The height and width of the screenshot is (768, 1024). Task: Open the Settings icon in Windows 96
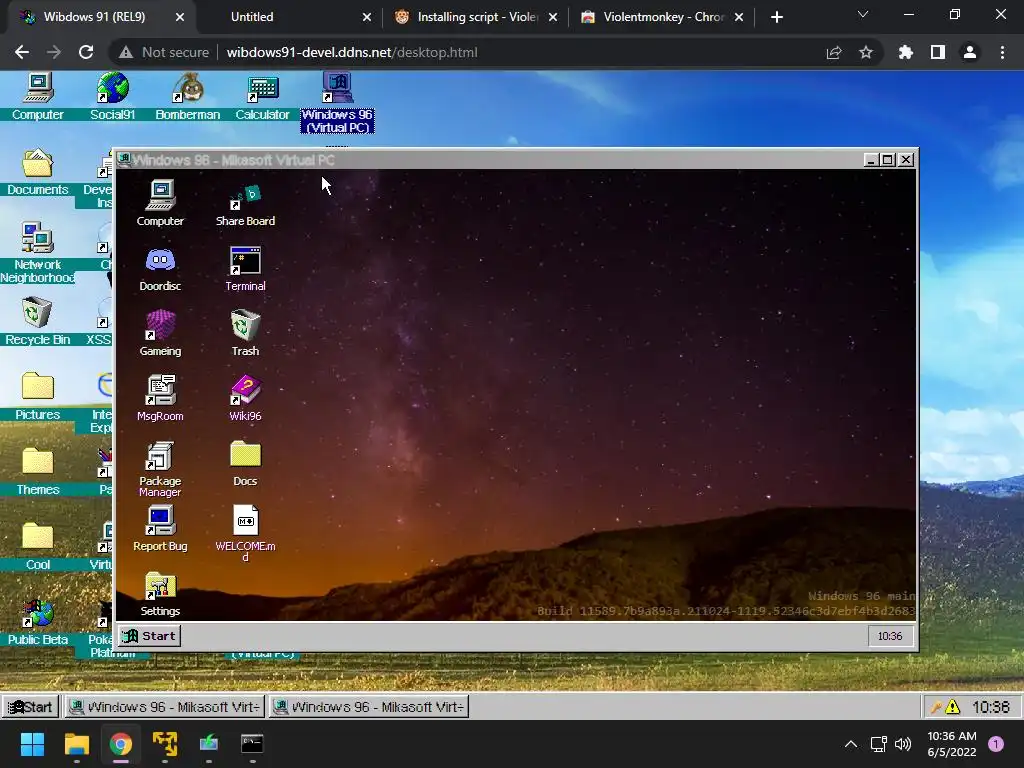coord(160,594)
